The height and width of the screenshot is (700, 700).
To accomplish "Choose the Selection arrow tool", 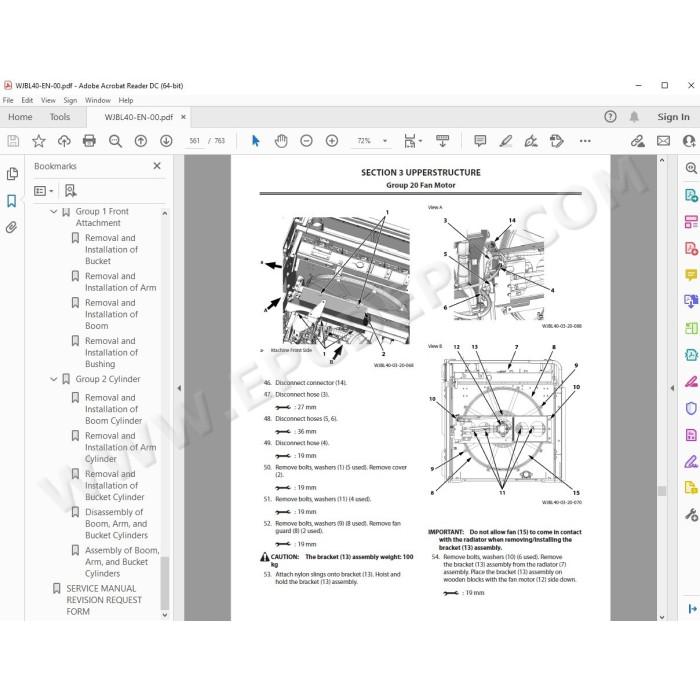I will point(255,141).
